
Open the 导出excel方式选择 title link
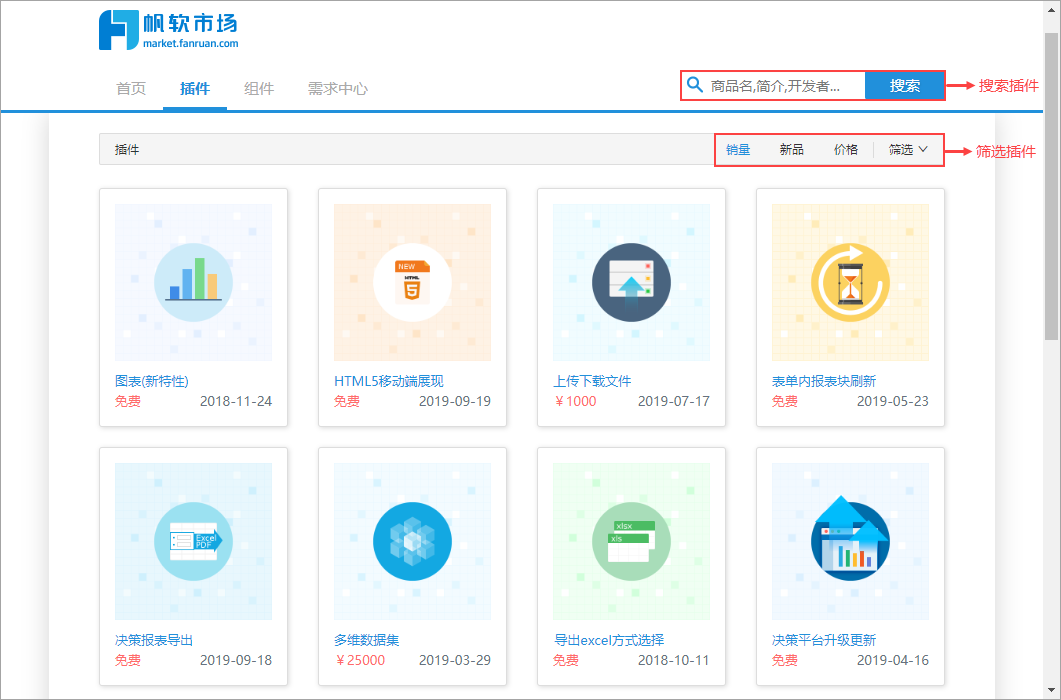point(609,640)
